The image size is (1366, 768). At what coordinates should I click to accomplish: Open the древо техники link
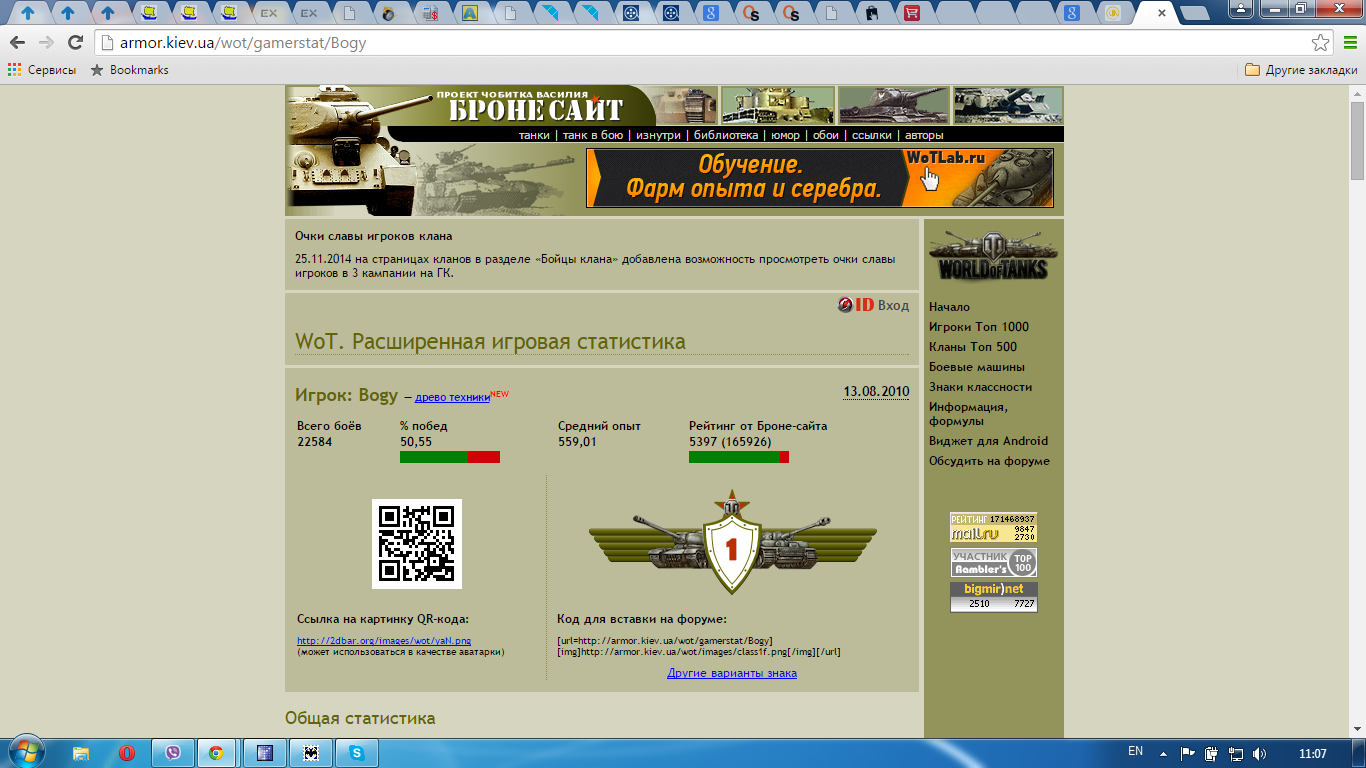coord(452,397)
